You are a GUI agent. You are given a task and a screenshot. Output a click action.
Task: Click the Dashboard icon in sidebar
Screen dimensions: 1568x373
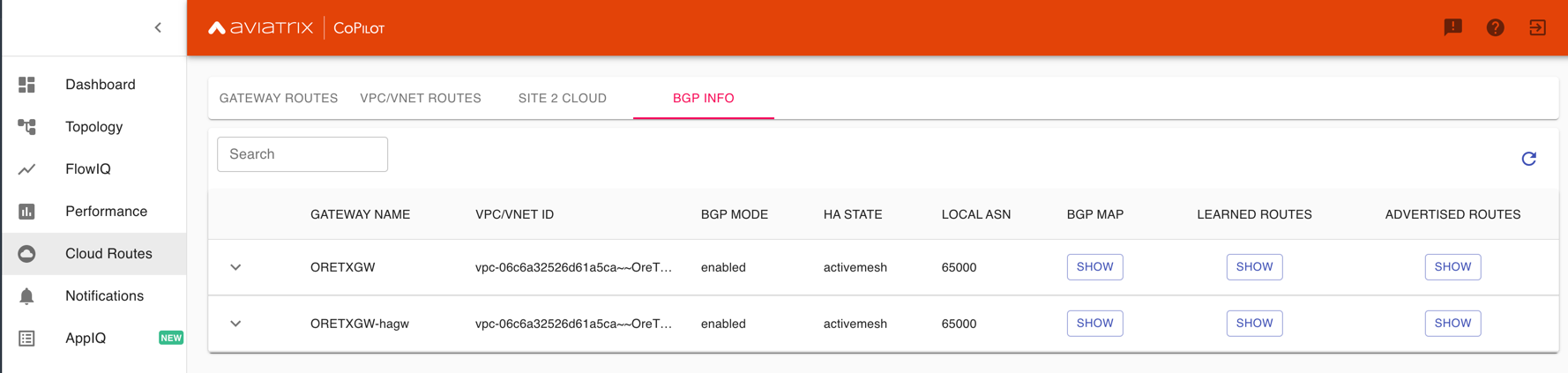[x=27, y=85]
